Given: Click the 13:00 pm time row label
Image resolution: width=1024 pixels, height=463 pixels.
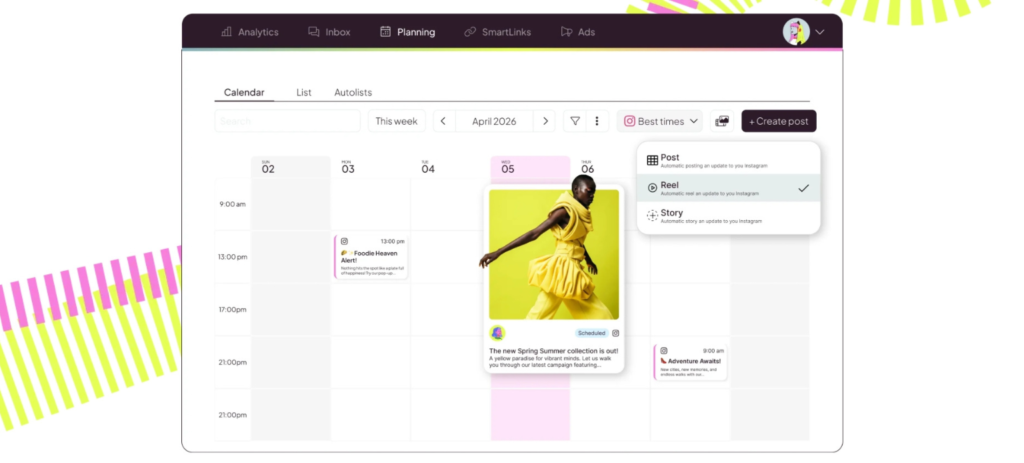Looking at the screenshot, I should pos(232,257).
